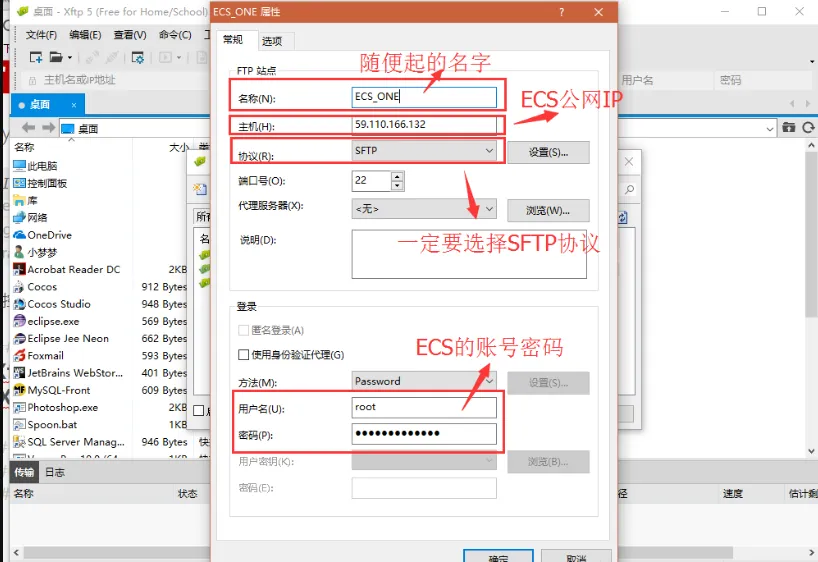Screen dimensions: 818x562
Task: Click the magnifier search icon in sessions window
Action: pyautogui.click(x=630, y=189)
